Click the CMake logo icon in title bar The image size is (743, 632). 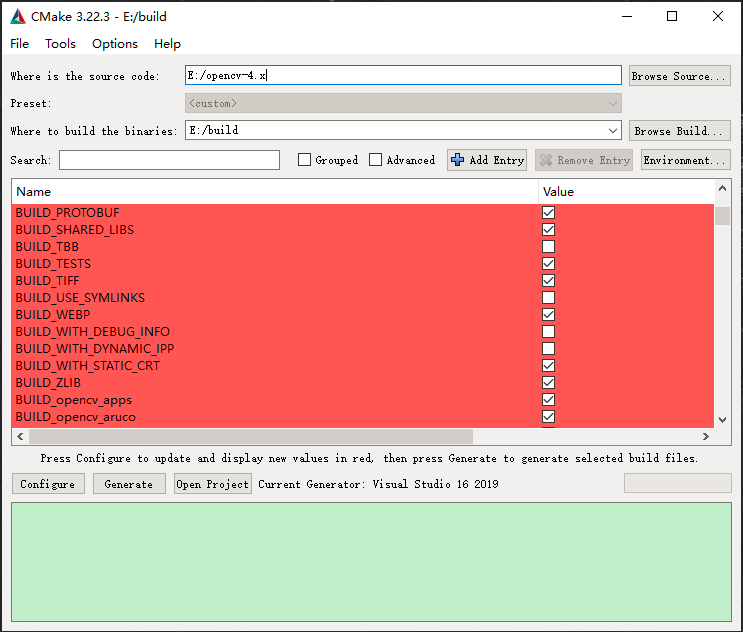pyautogui.click(x=18, y=16)
